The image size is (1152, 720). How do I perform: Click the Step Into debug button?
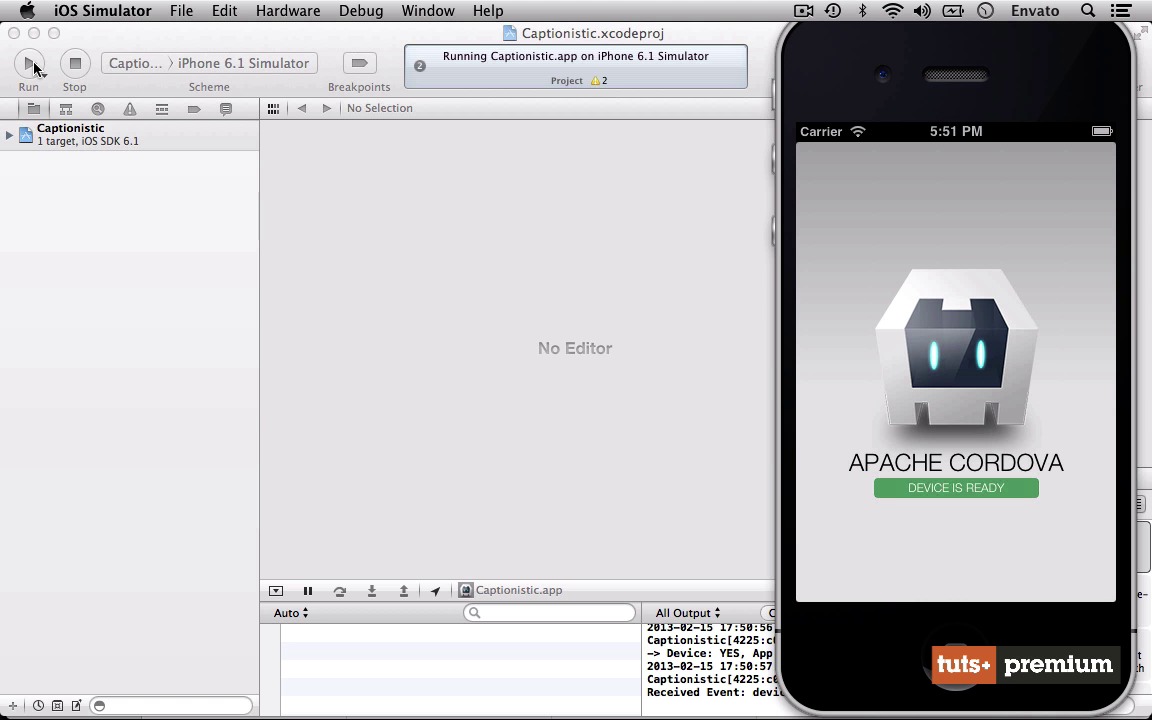pyautogui.click(x=372, y=591)
